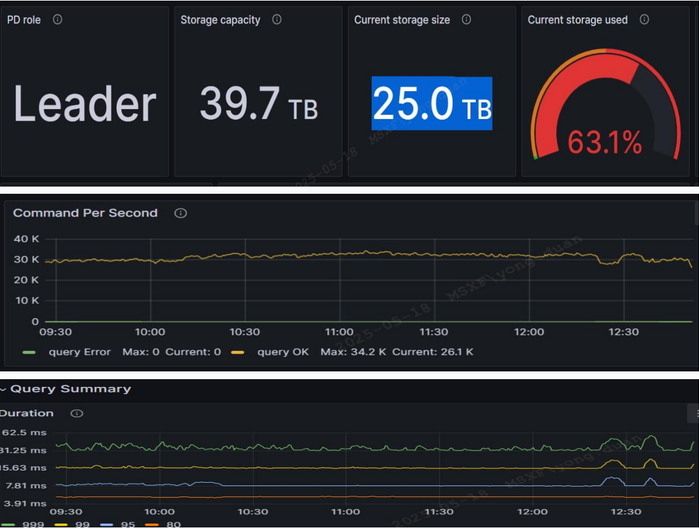Click the Leader status value
The height and width of the screenshot is (529, 699).
[85, 105]
